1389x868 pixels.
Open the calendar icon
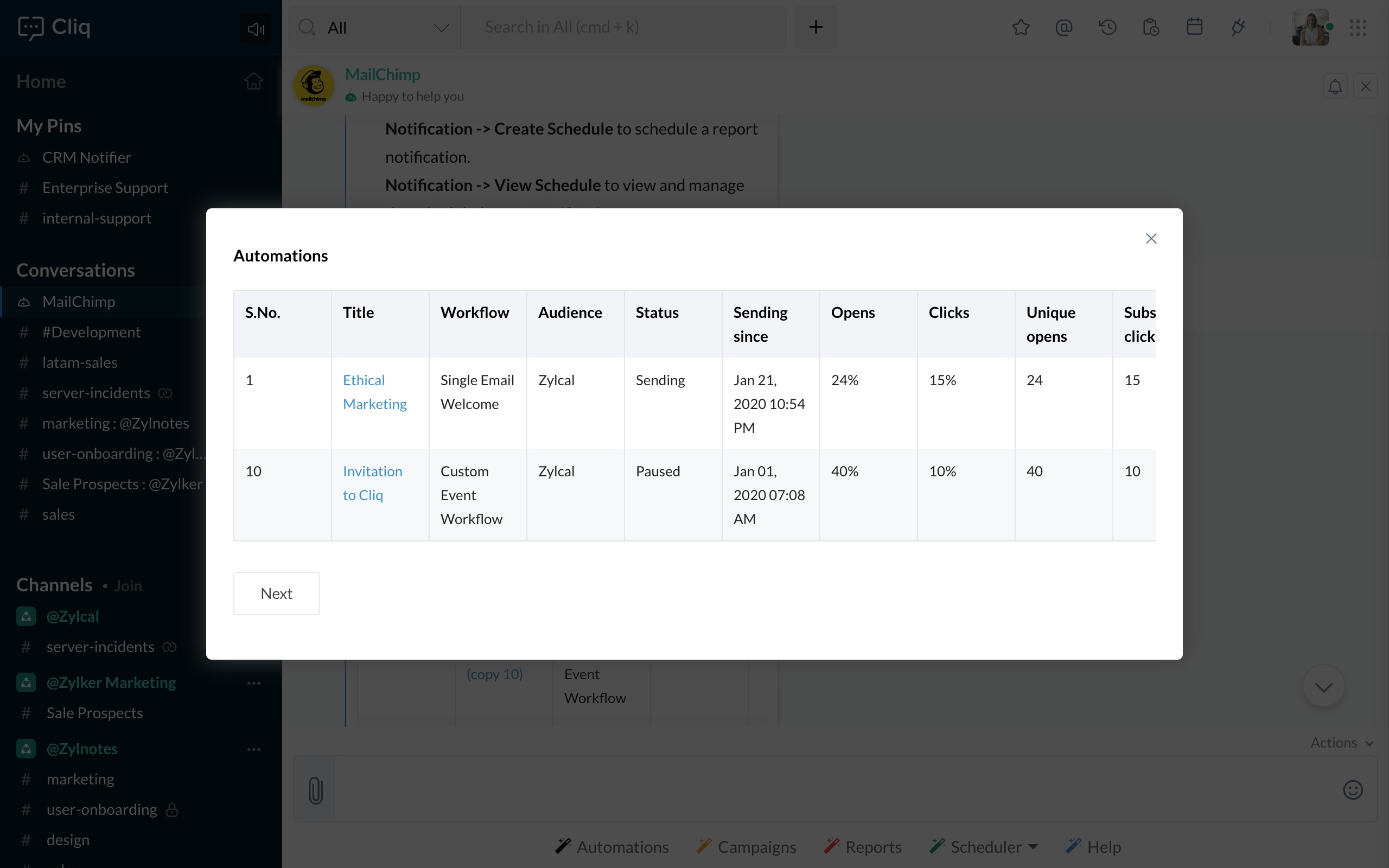point(1194,27)
